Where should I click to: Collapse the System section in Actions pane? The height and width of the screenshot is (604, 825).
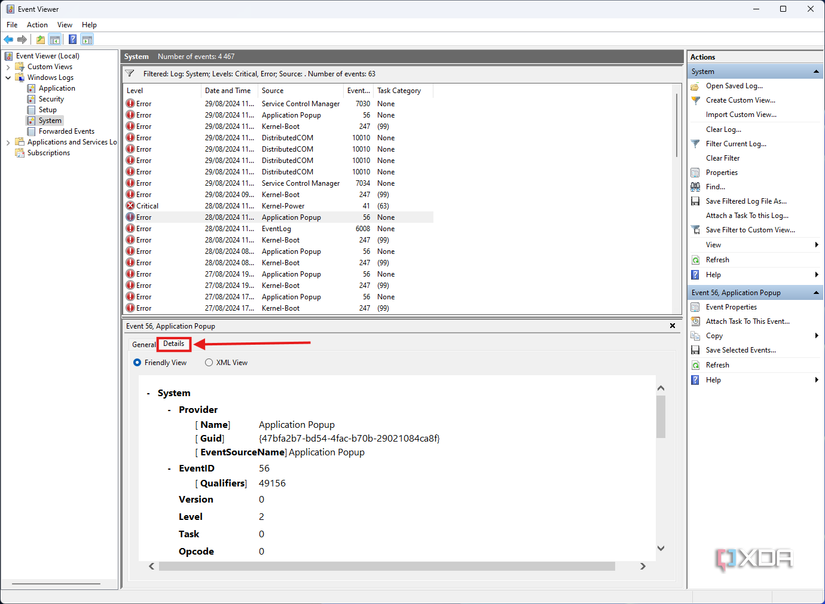tap(816, 72)
